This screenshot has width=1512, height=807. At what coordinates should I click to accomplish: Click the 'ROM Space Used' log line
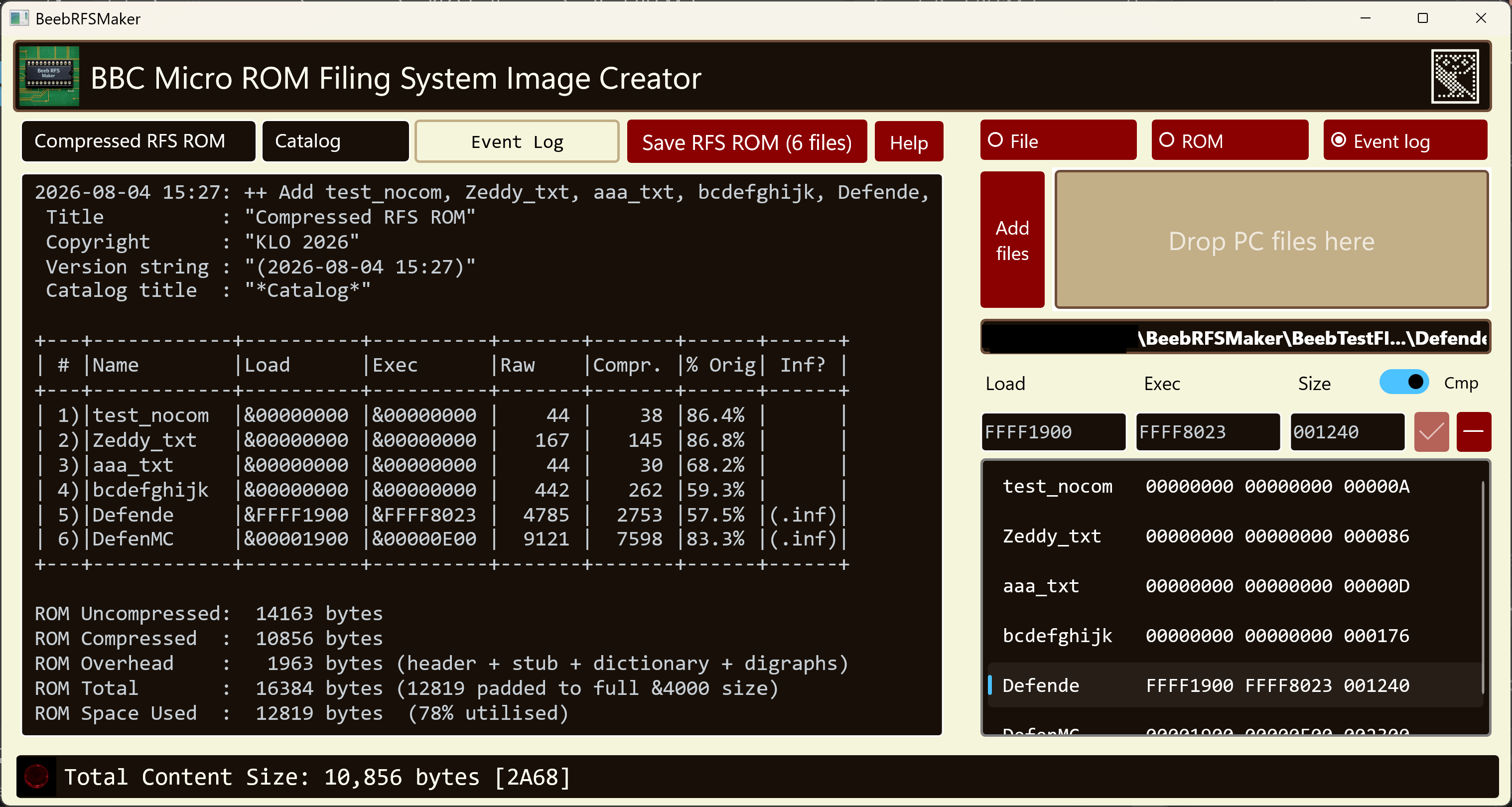[302, 714]
